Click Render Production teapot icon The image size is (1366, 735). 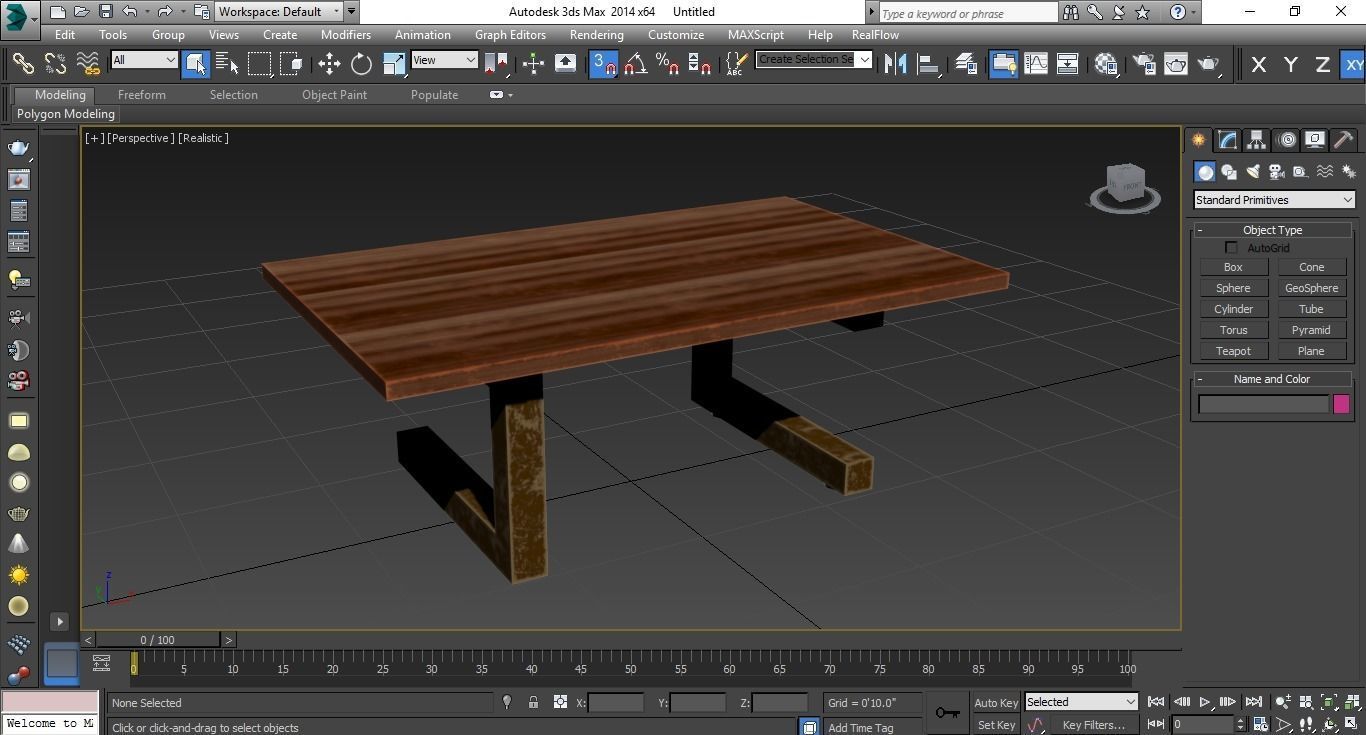1209,63
